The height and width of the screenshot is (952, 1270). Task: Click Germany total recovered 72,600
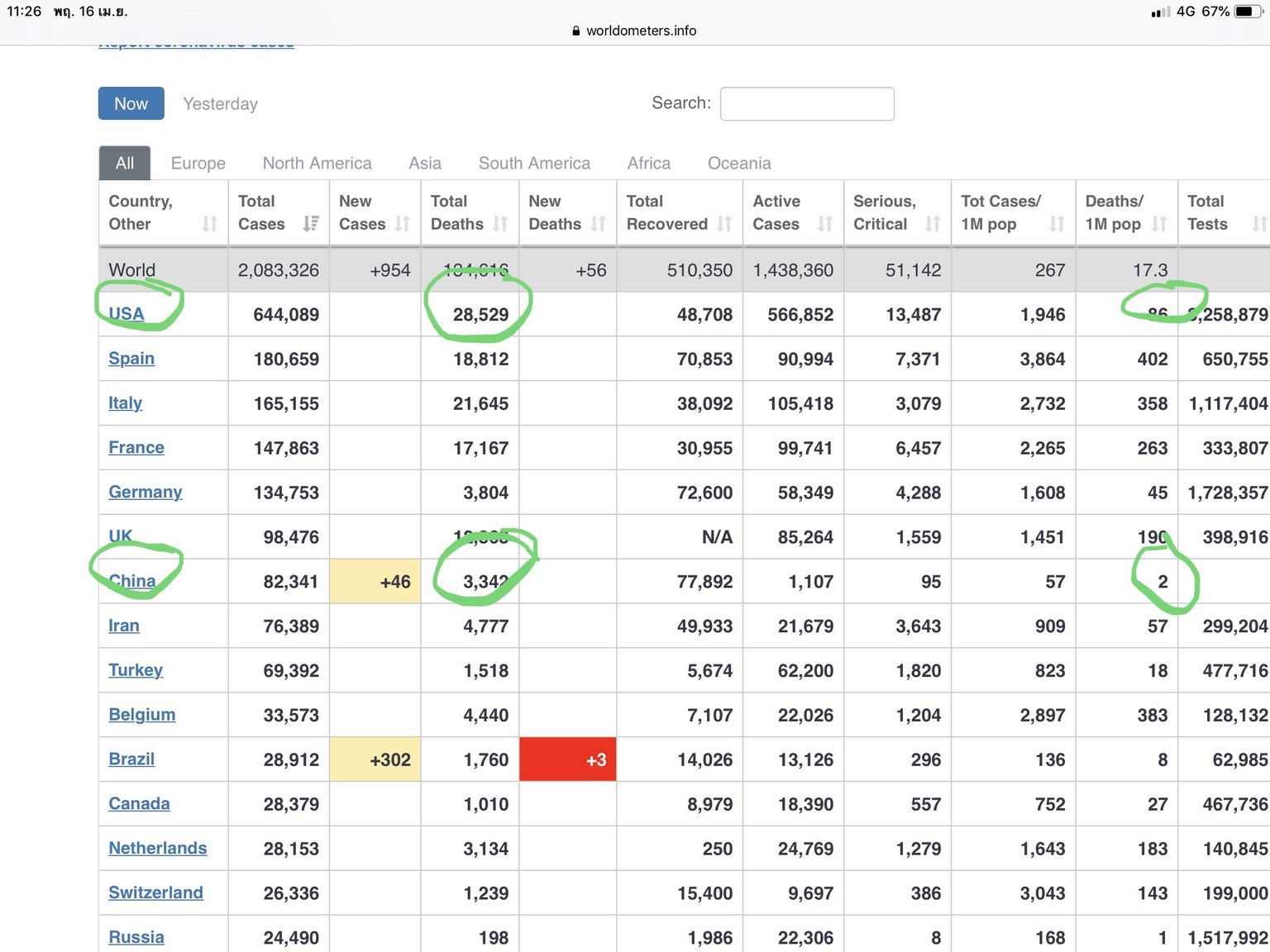(704, 493)
